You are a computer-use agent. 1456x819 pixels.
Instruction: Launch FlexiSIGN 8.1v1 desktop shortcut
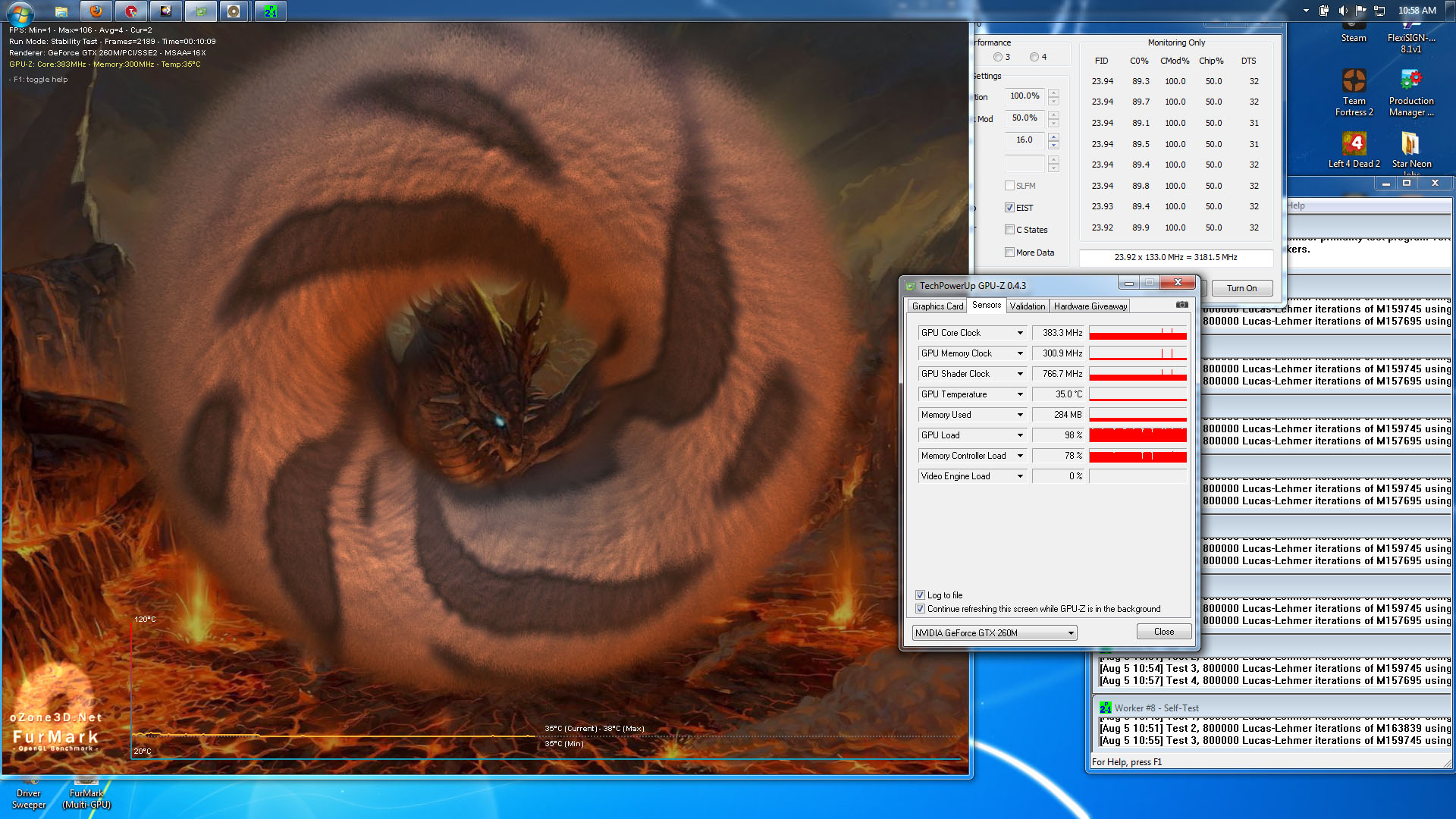coord(1410,38)
